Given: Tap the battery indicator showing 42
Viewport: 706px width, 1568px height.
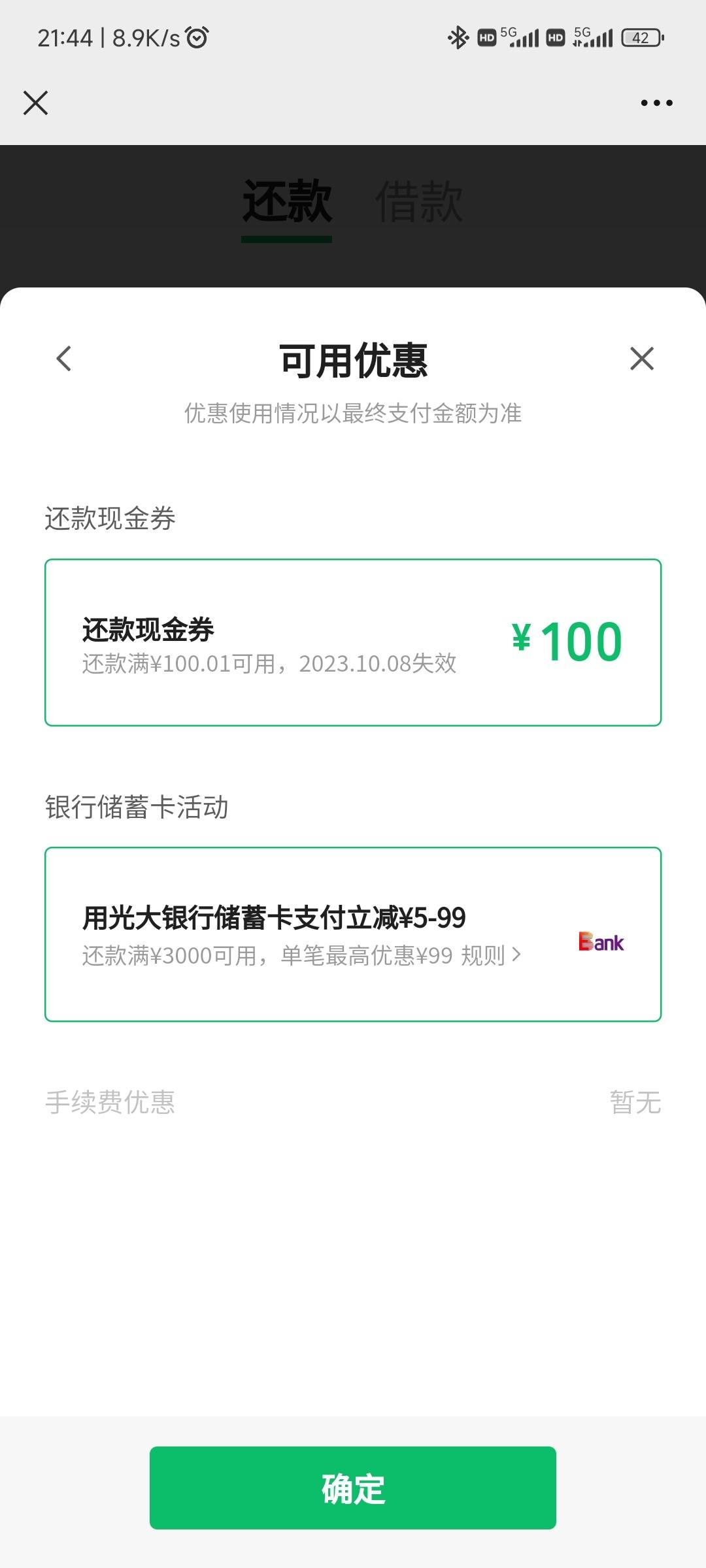Looking at the screenshot, I should (x=643, y=38).
